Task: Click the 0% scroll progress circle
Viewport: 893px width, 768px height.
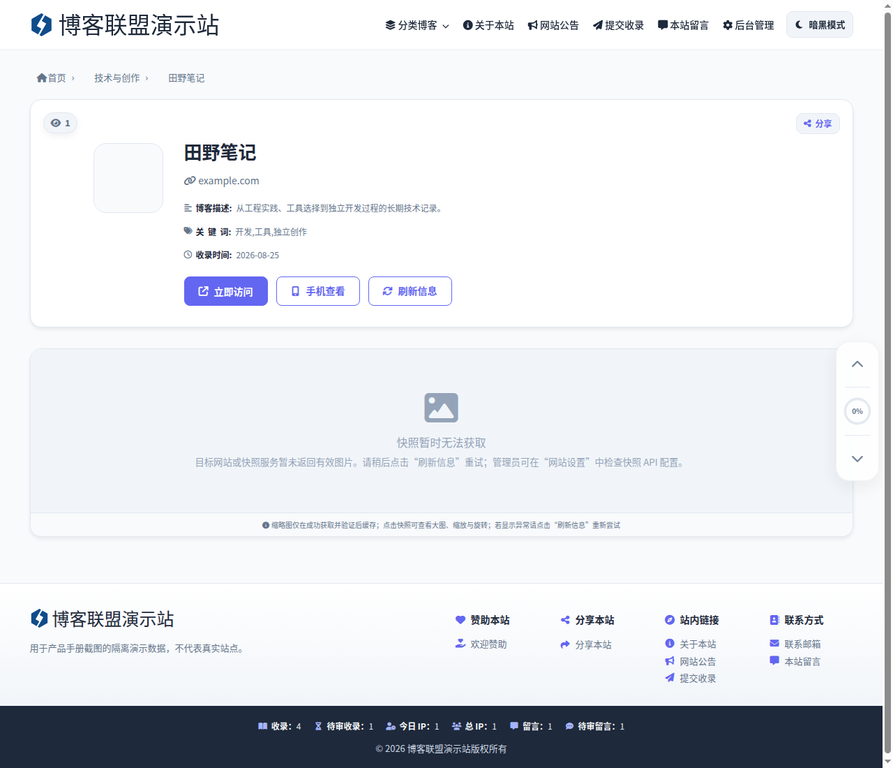Action: pyautogui.click(x=857, y=411)
